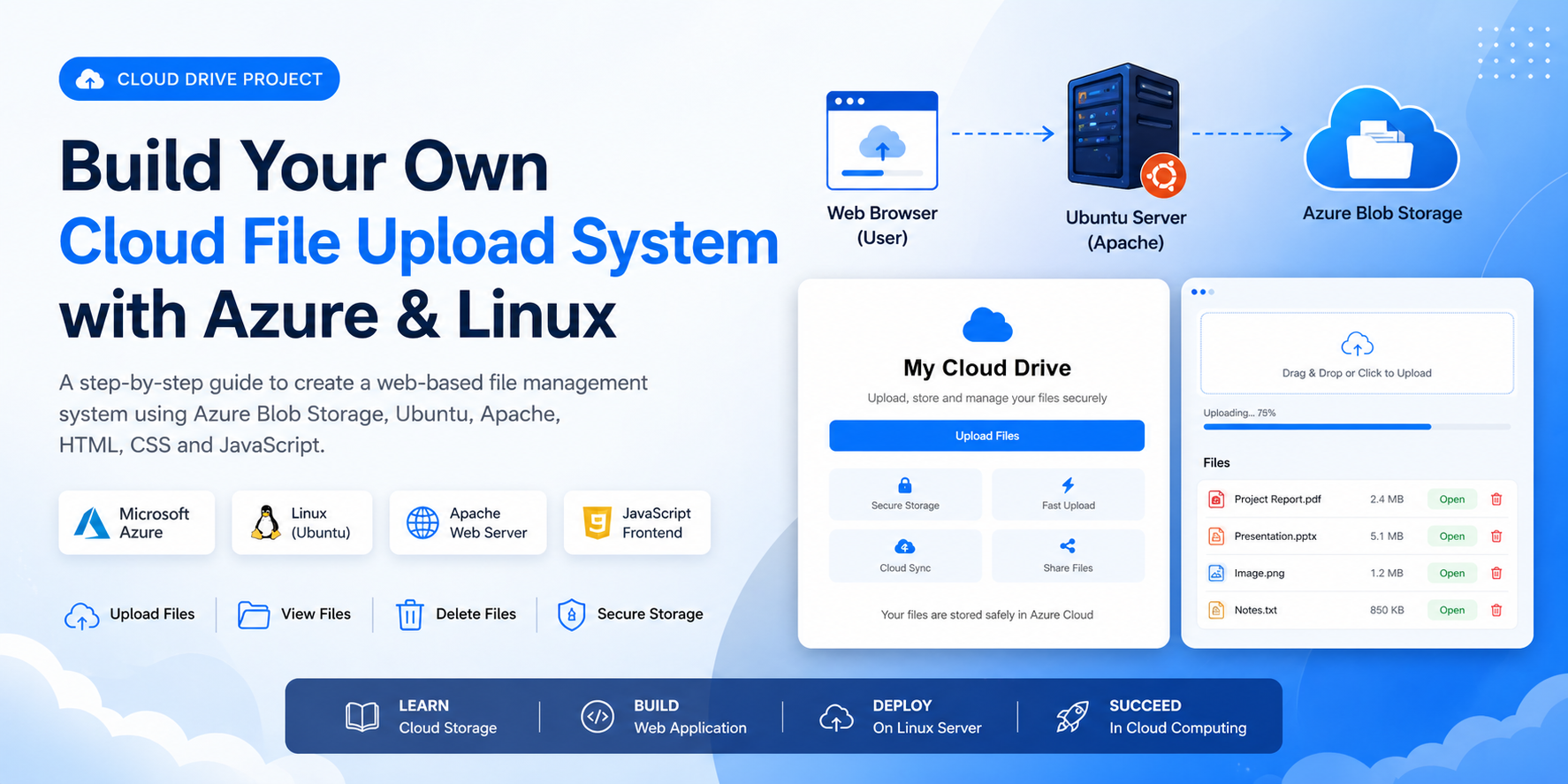
Task: Click the View Files folder icon
Action: 254,615
